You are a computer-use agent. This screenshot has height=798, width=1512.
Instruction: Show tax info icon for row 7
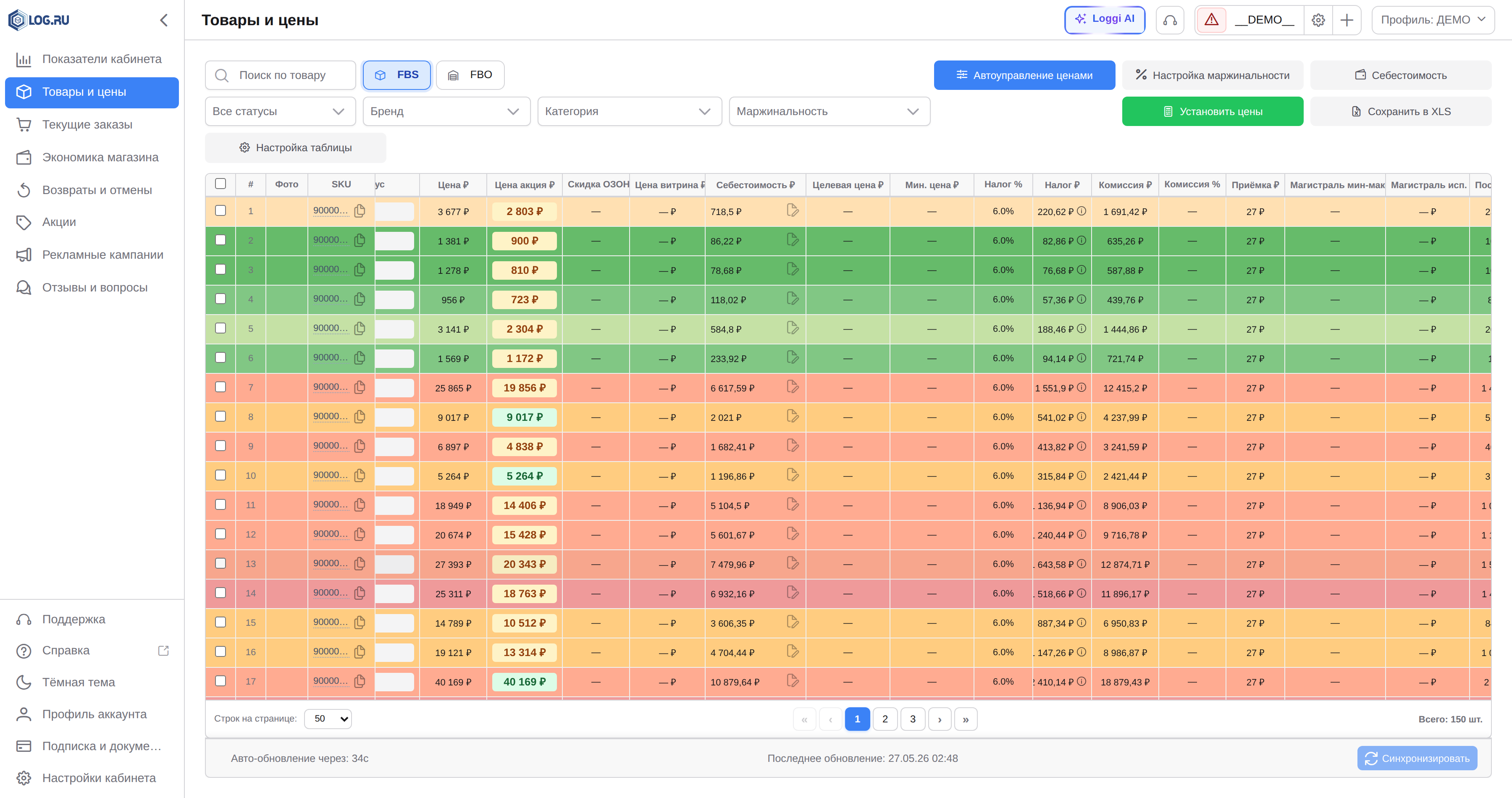click(1081, 387)
